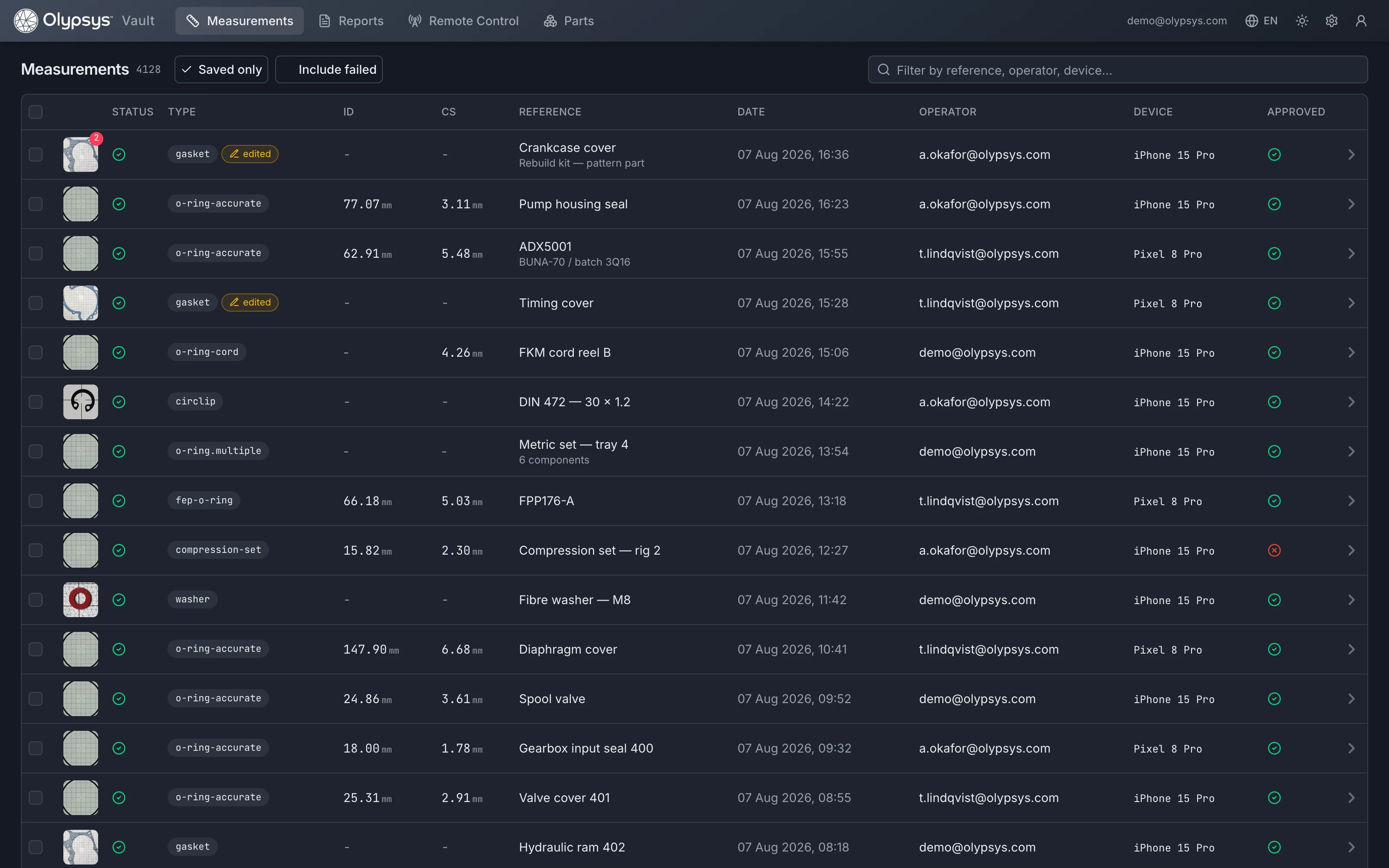Click approved icon for Hydraulic ram 402
The height and width of the screenshot is (868, 1389).
1274,847
